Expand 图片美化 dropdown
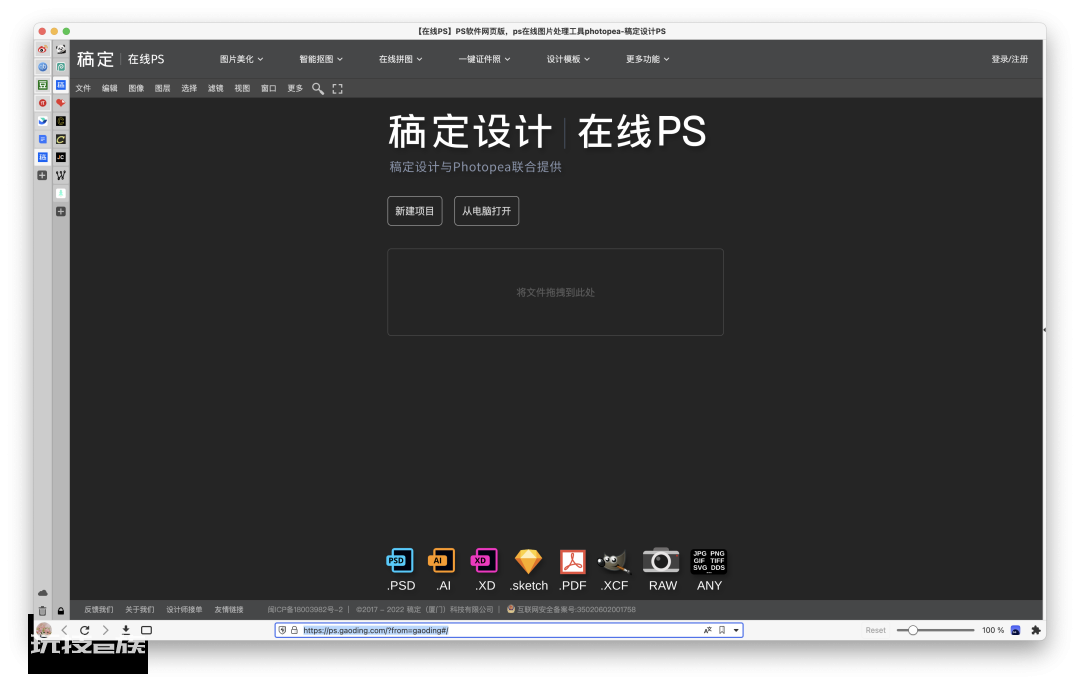 (242, 59)
